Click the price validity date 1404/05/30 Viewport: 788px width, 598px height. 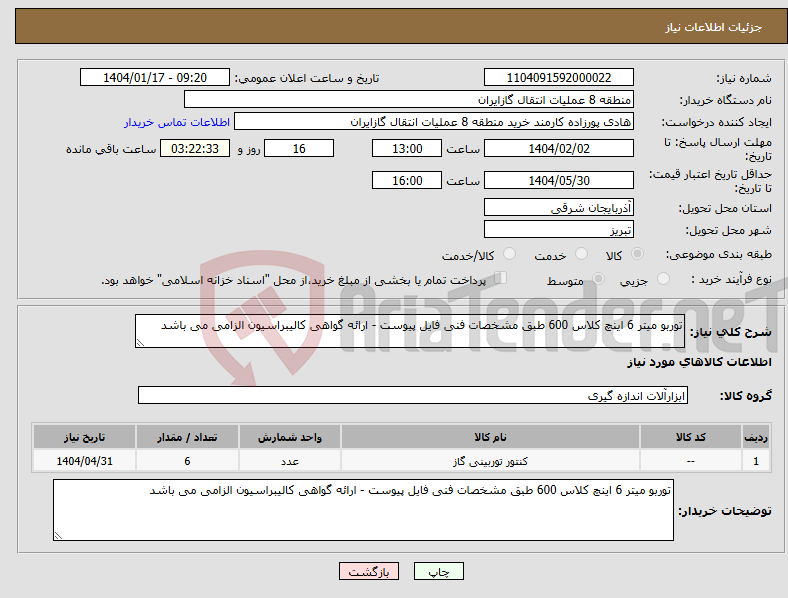(559, 180)
